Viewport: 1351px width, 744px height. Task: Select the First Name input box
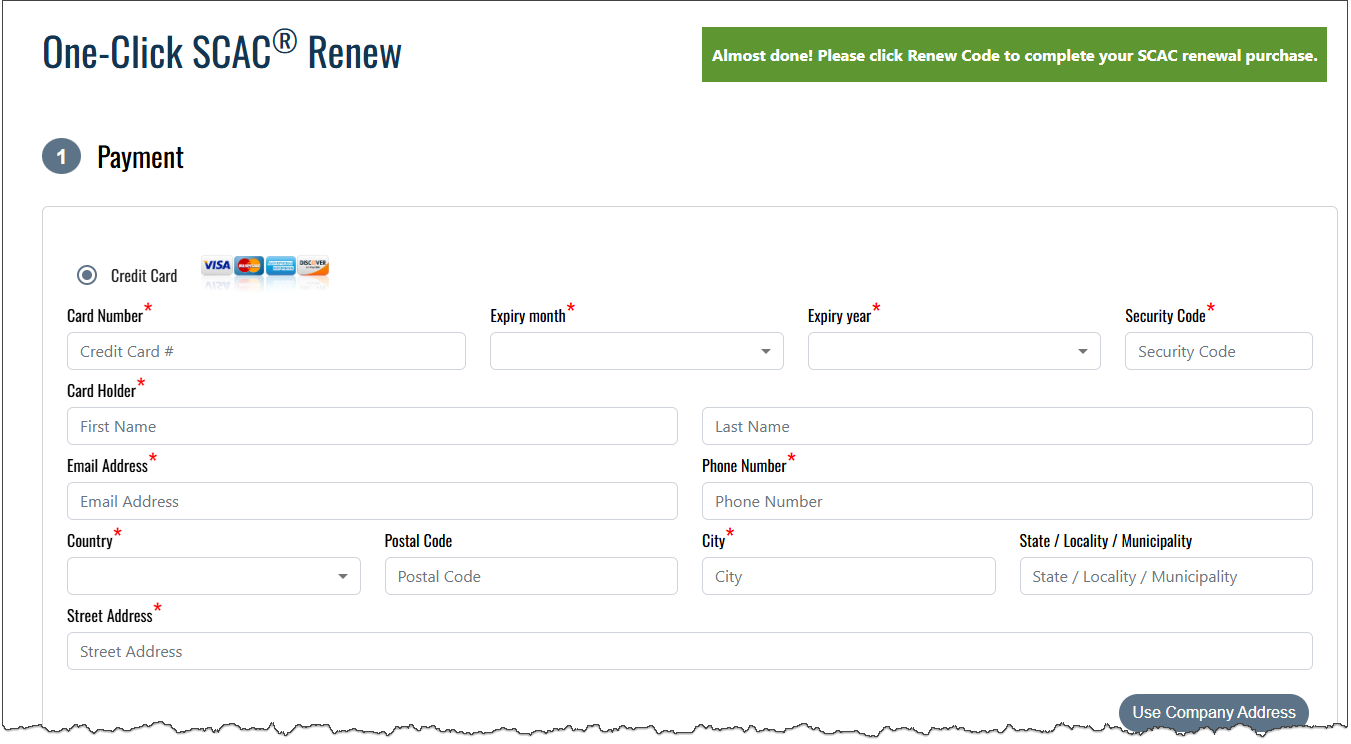click(372, 426)
